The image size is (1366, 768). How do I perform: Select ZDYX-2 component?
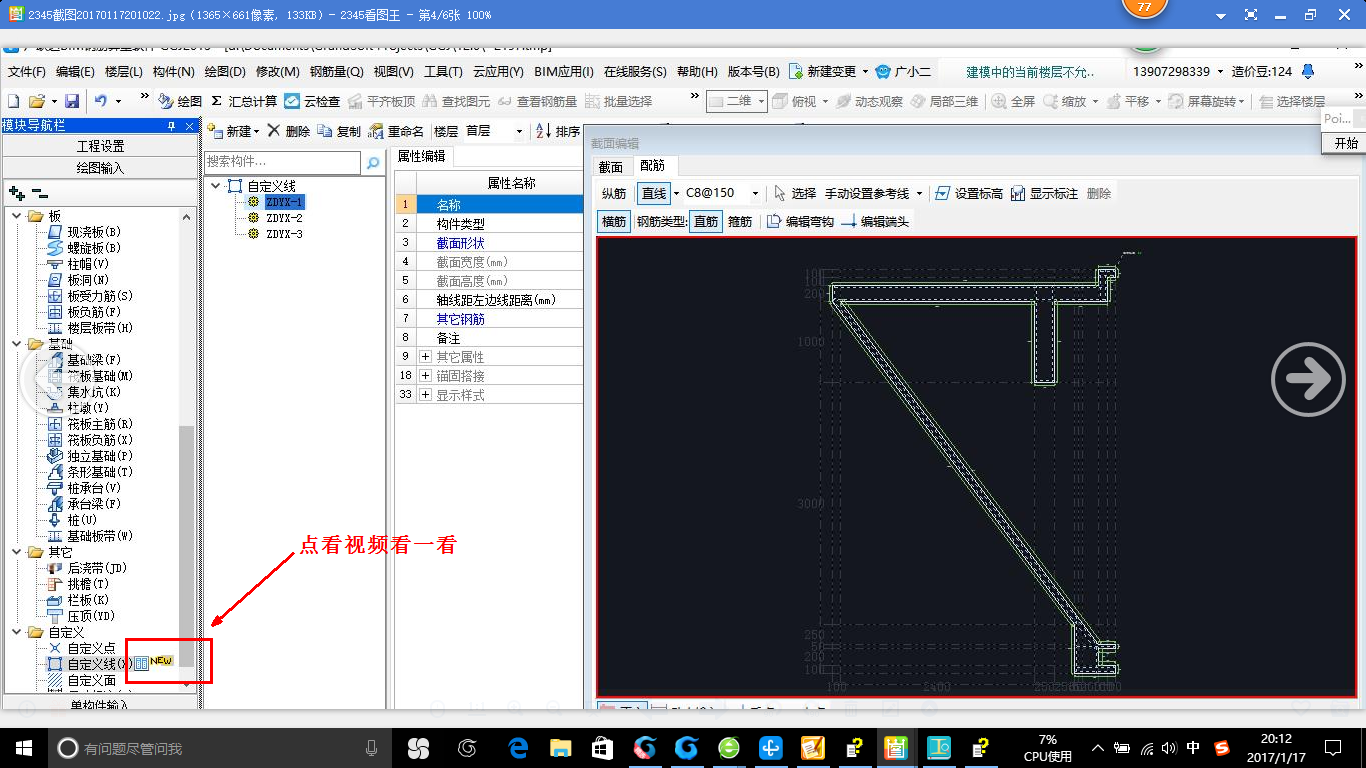(284, 218)
